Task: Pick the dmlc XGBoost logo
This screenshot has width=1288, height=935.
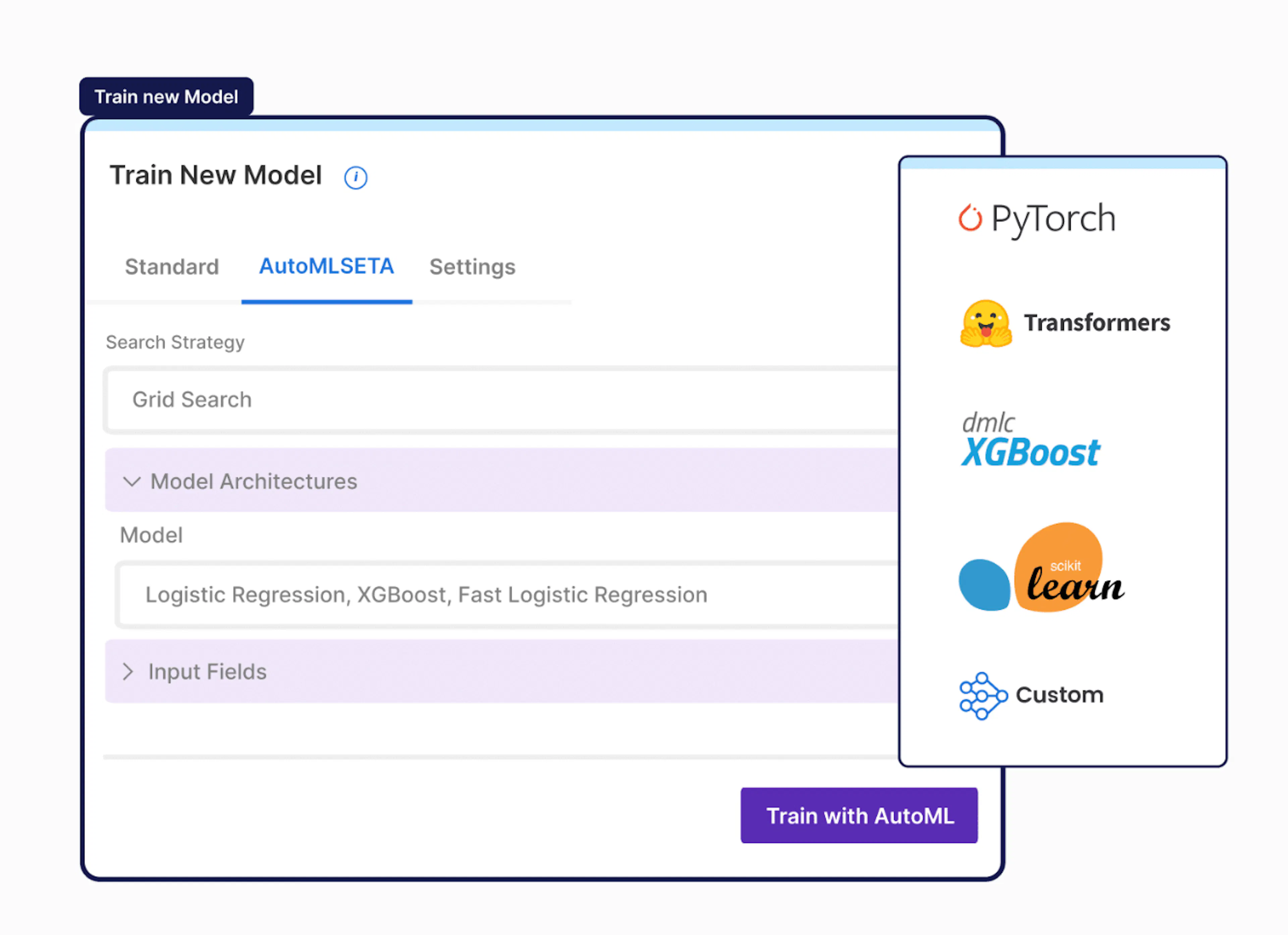Action: coord(1030,439)
